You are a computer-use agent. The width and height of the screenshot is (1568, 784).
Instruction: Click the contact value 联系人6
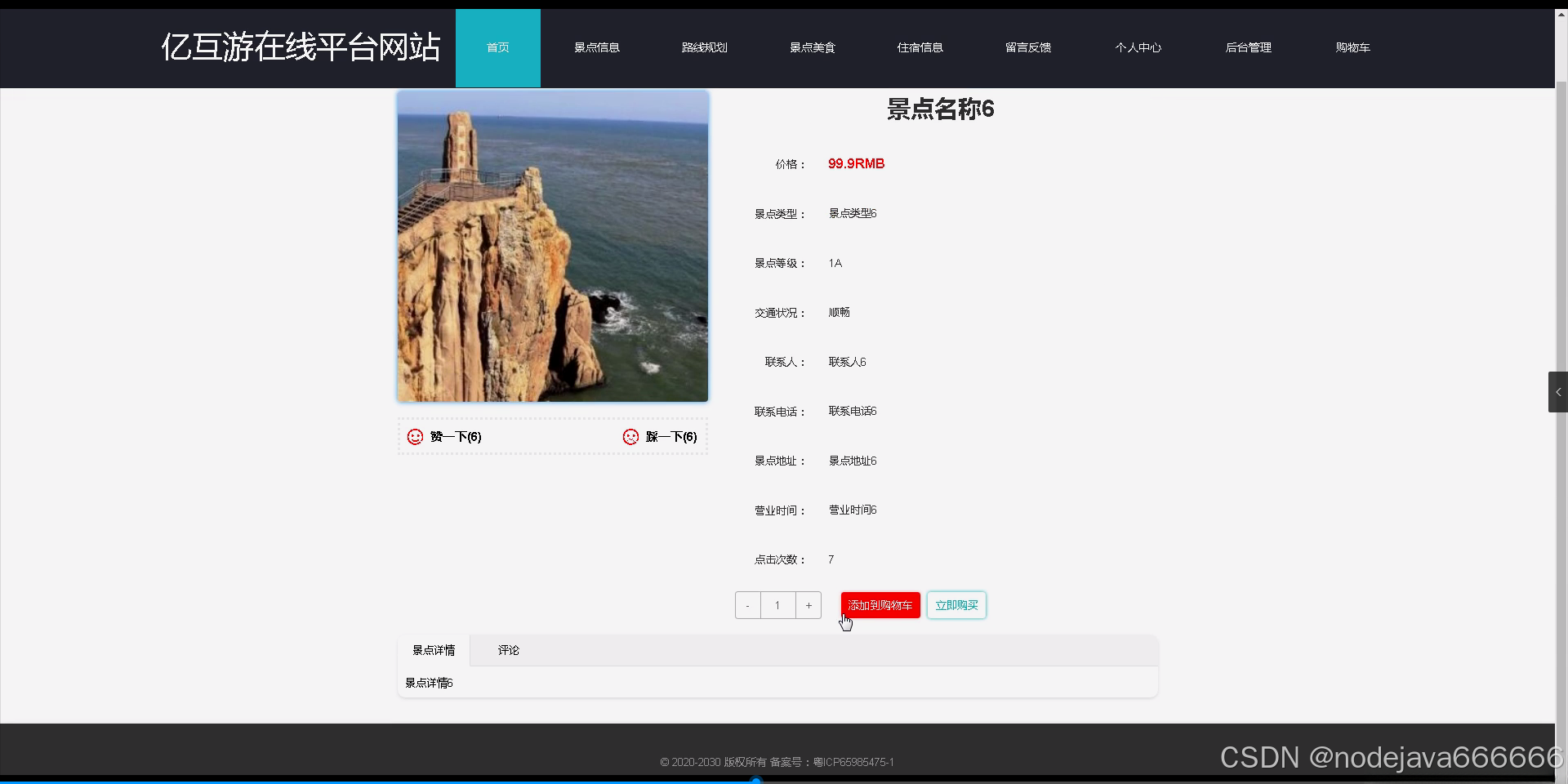(847, 362)
